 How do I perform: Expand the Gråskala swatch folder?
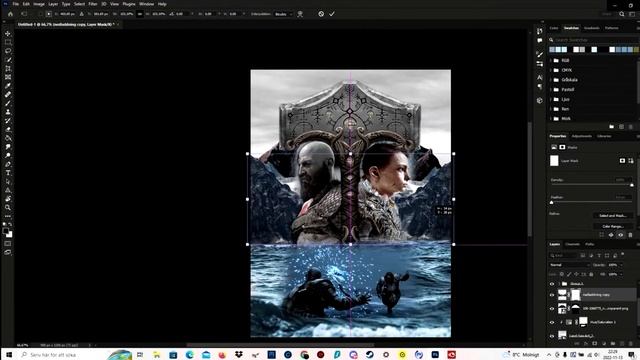551,80
